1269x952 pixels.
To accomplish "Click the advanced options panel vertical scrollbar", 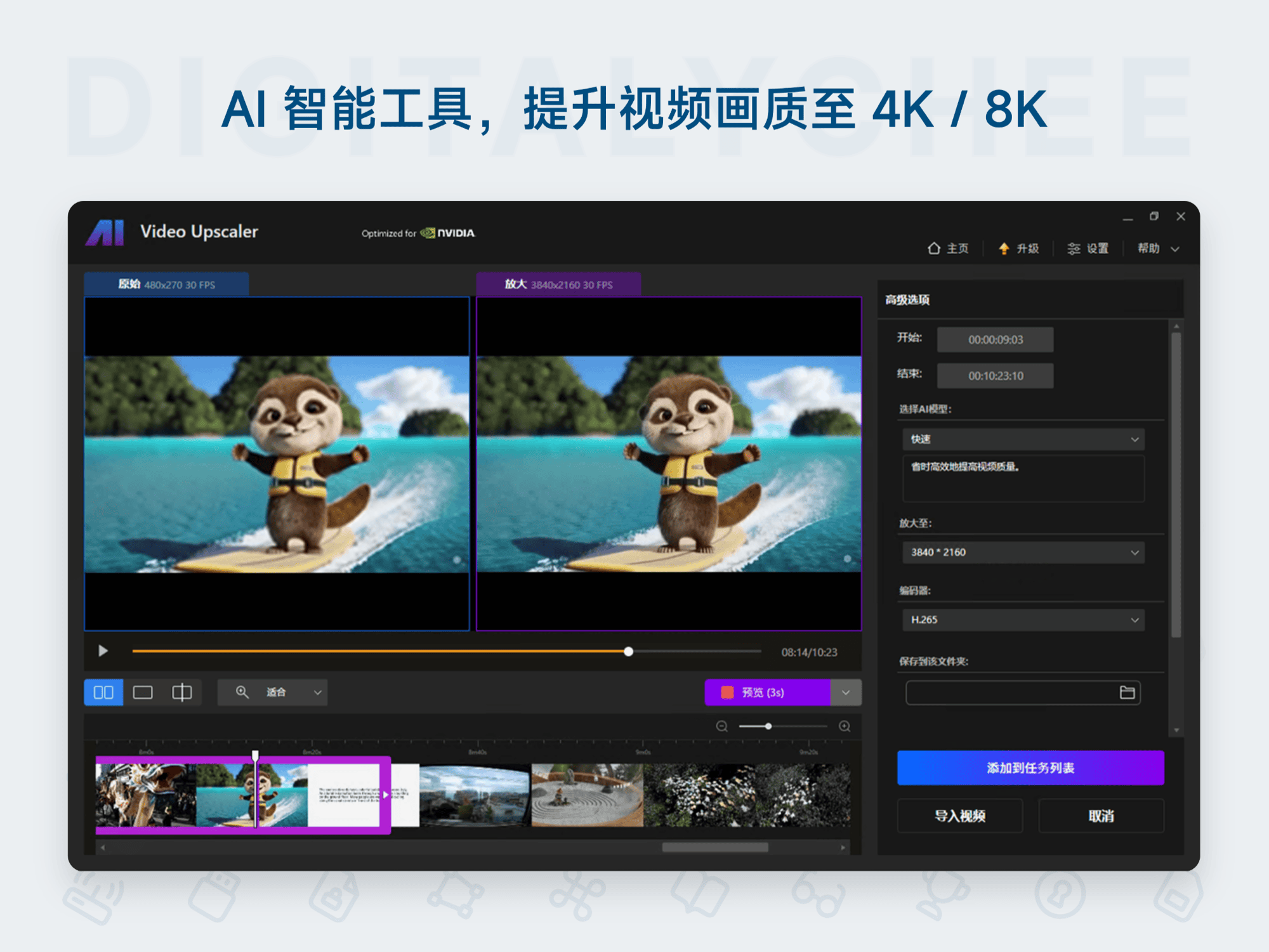I will pos(1176,485).
